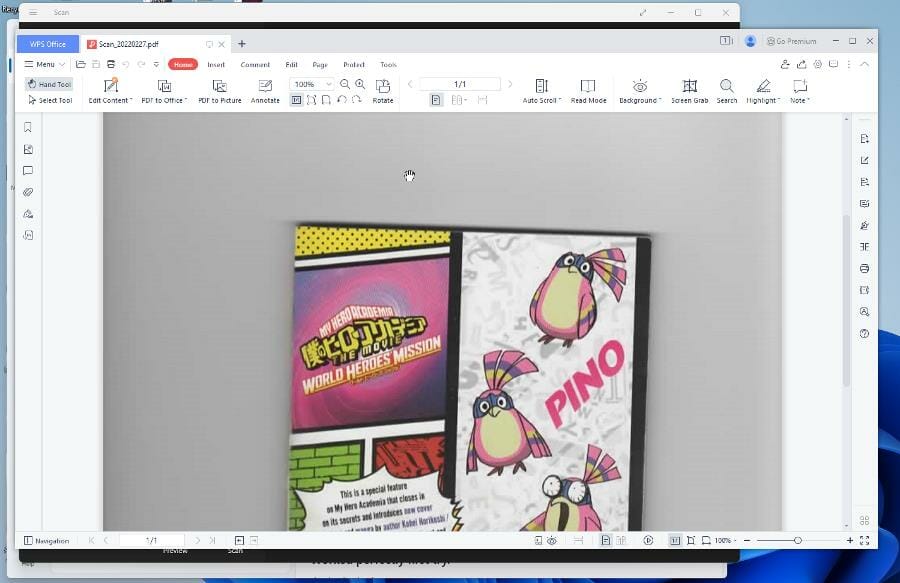
Task: Click Go Premium
Action: (x=792, y=41)
